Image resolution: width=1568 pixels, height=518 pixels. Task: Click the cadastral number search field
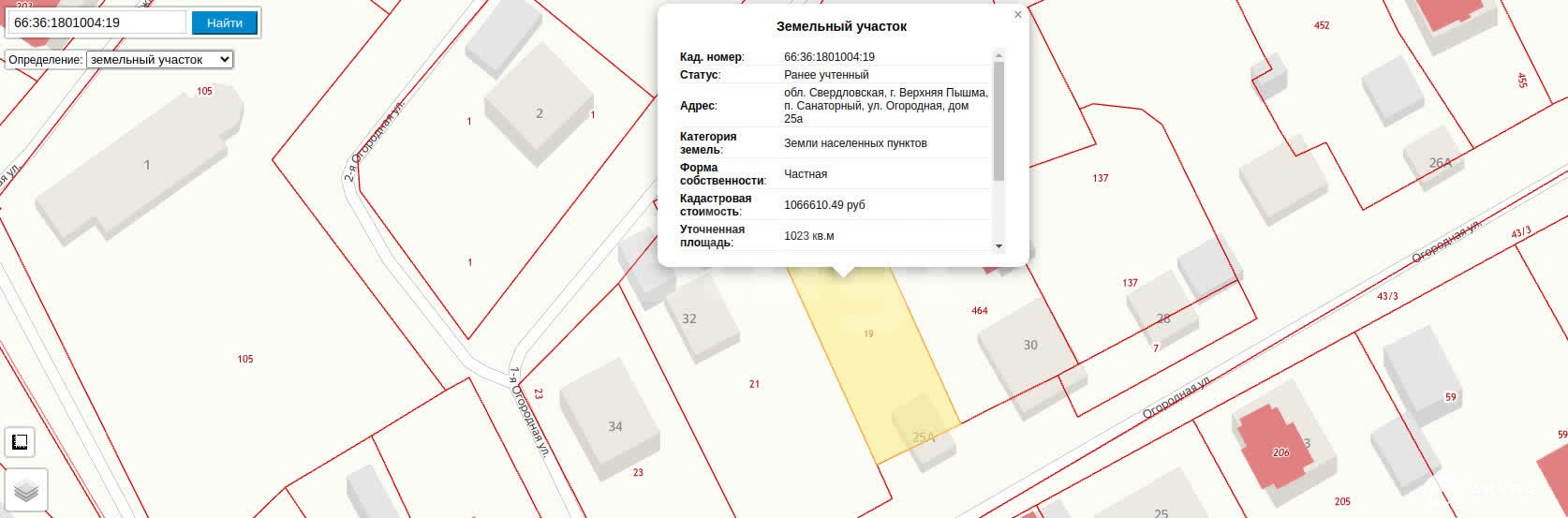96,22
